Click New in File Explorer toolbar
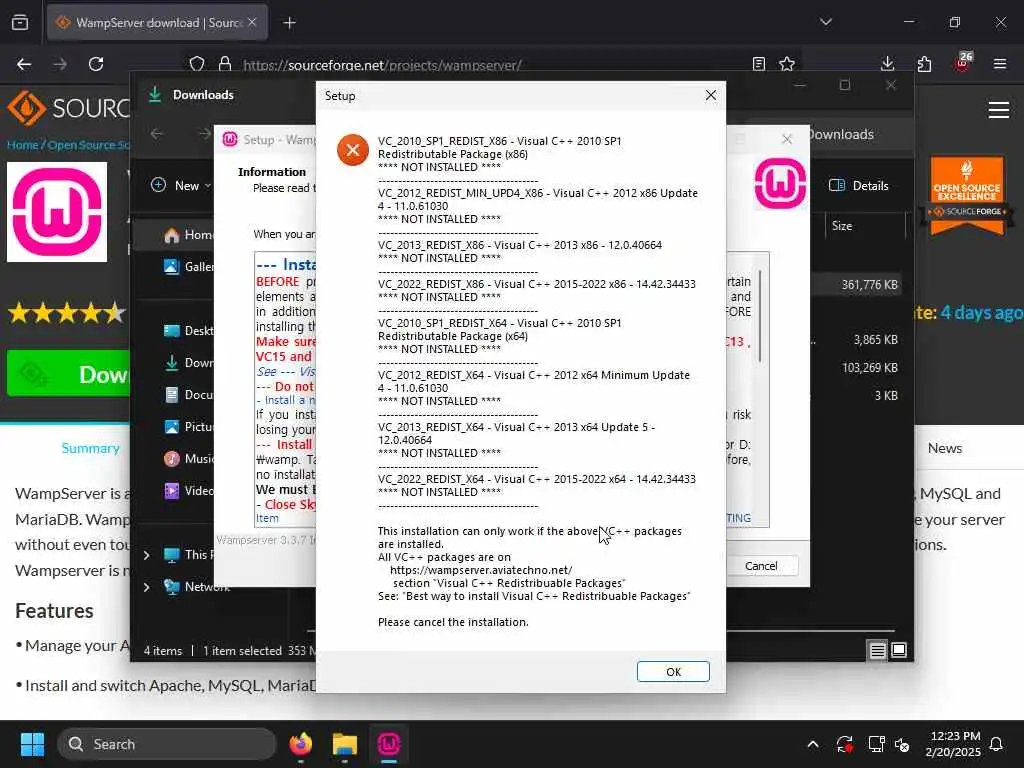The image size is (1024, 768). pyautogui.click(x=180, y=185)
